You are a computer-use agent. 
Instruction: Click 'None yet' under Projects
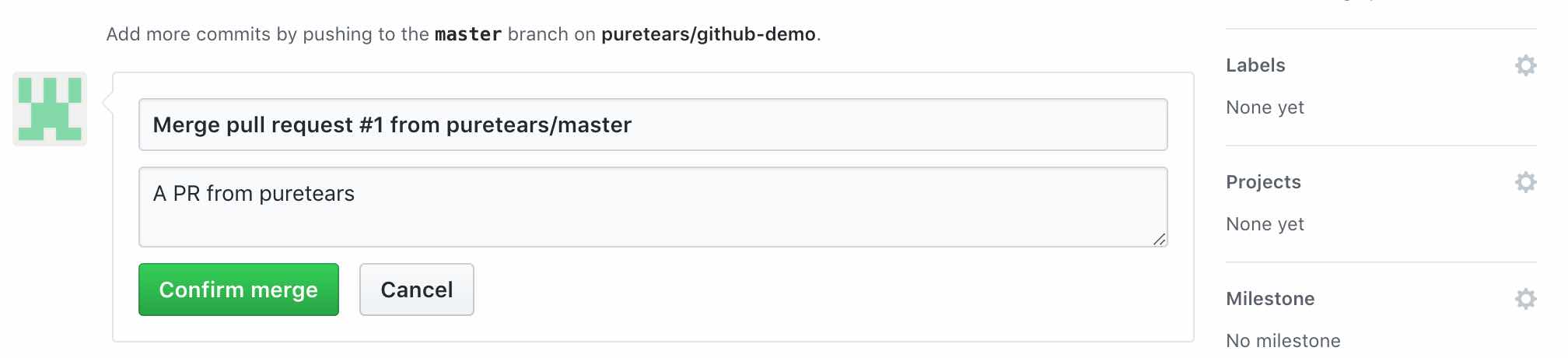pos(1265,224)
